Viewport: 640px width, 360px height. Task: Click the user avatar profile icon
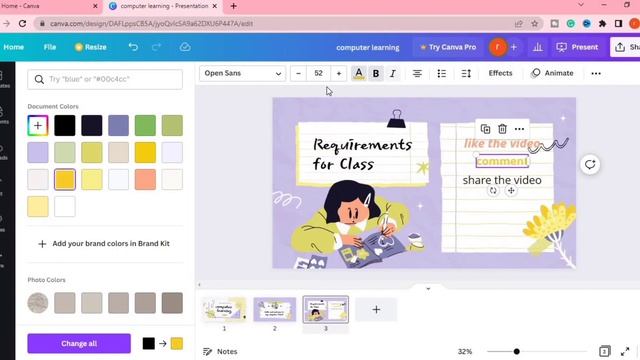click(x=498, y=47)
